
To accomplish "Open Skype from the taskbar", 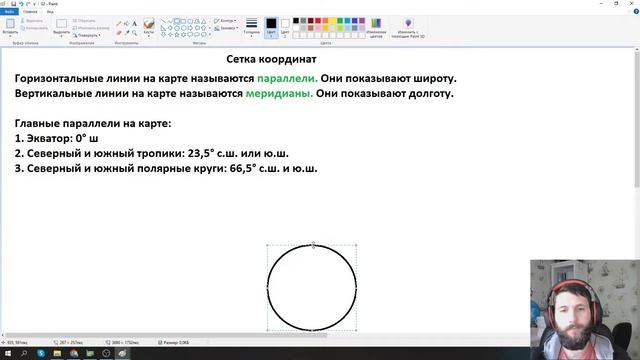I will coord(41,353).
